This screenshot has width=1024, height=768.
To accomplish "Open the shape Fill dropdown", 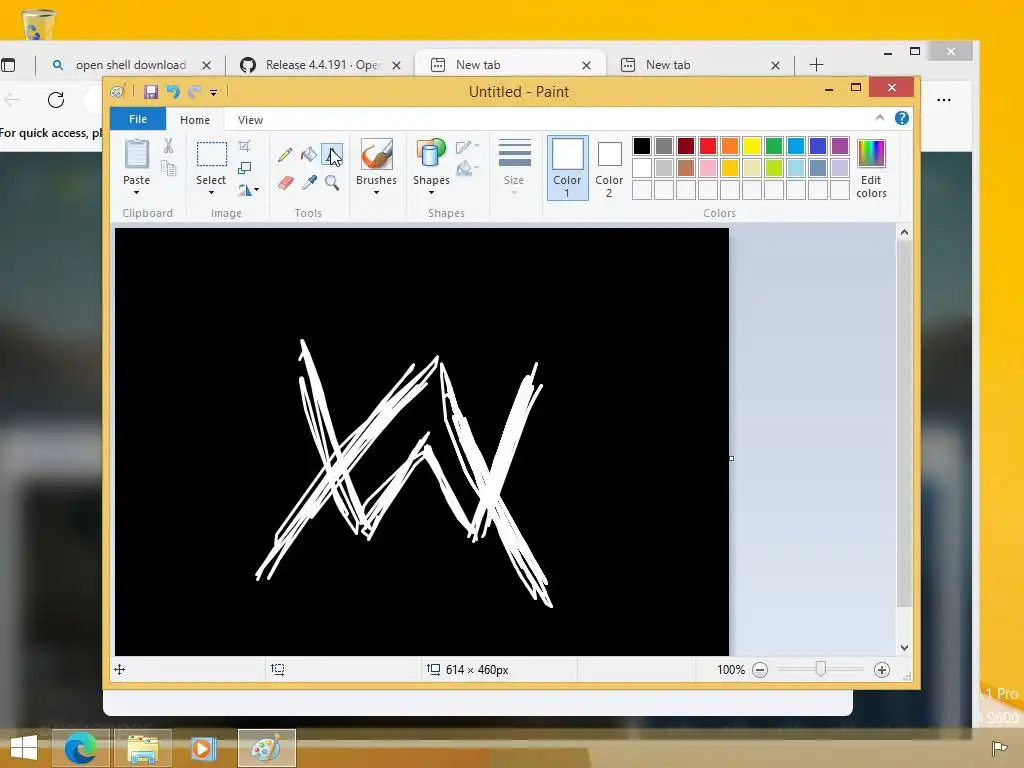I will pos(467,169).
